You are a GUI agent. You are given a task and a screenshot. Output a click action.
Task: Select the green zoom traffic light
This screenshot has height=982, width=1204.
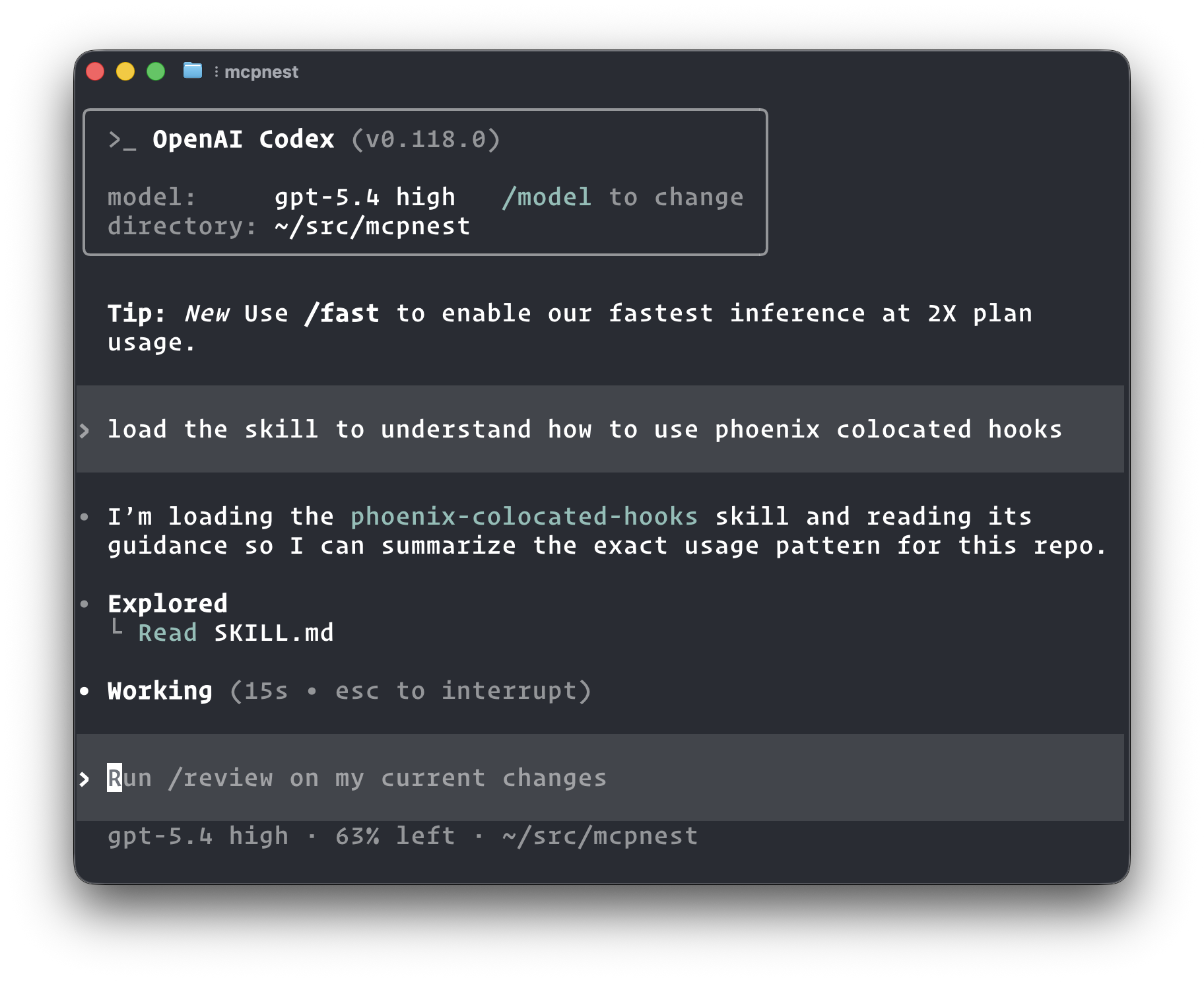[156, 70]
